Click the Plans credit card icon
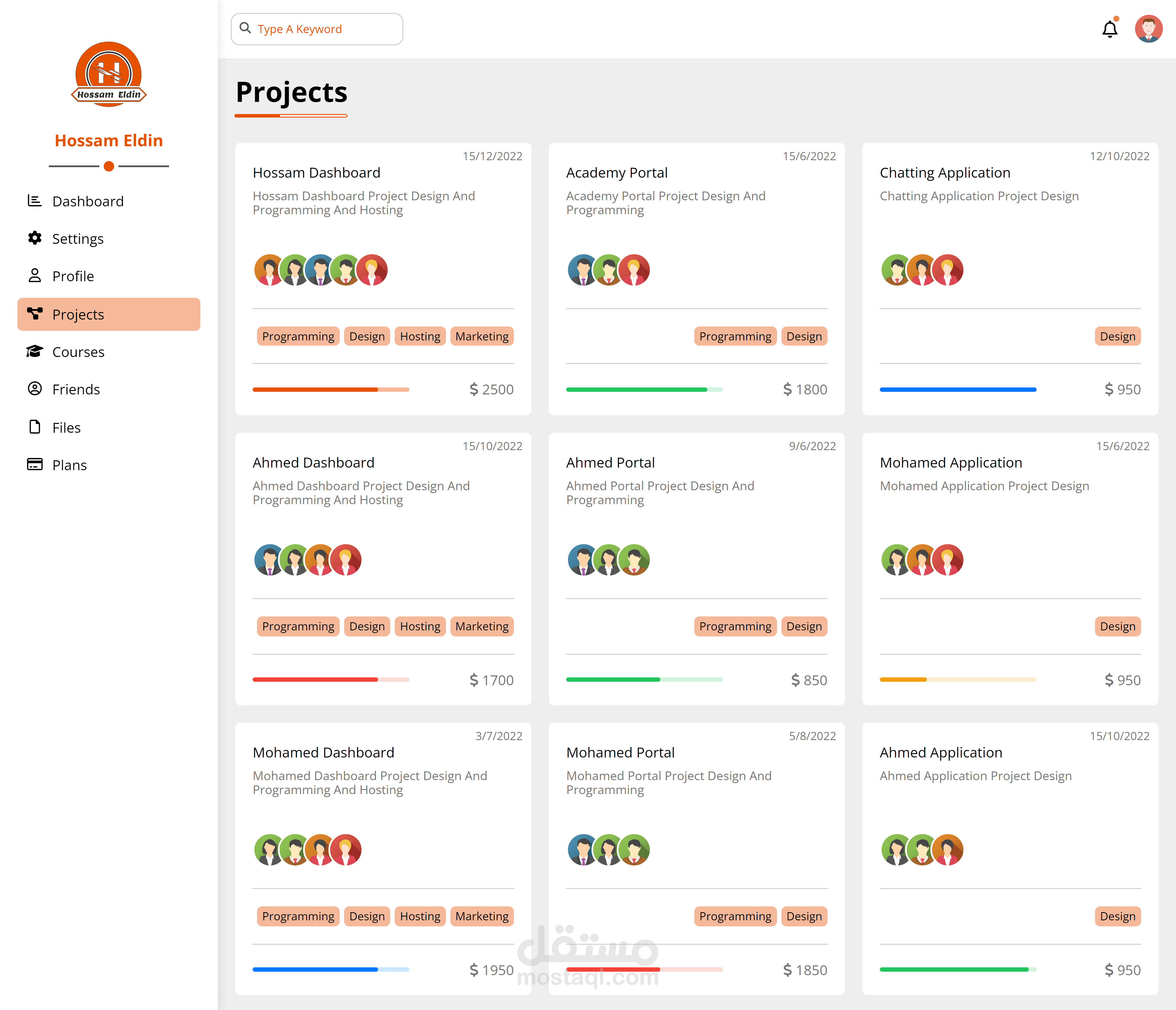Image resolution: width=1176 pixels, height=1010 pixels. coord(35,465)
